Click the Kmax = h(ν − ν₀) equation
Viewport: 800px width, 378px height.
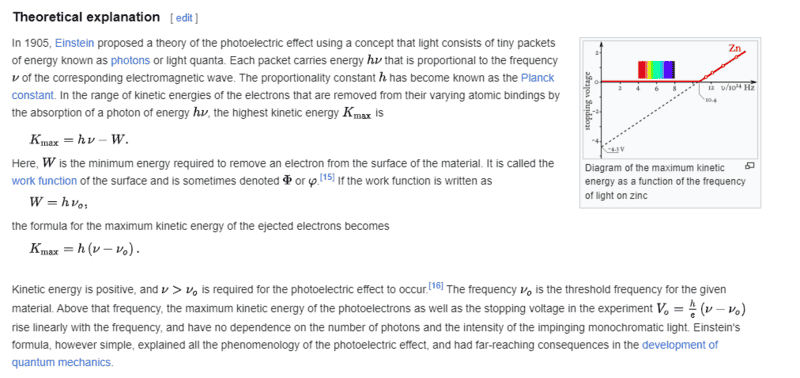pyautogui.click(x=85, y=249)
